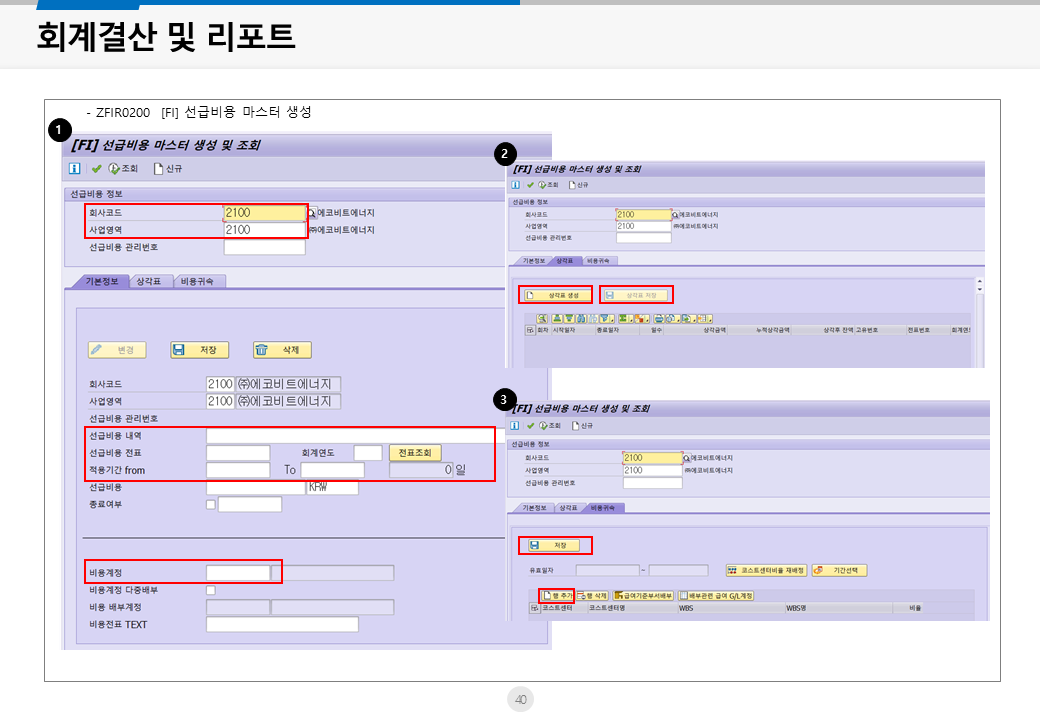
Task: Switch to 비용귀속 tab in panel 1
Action: (201, 281)
